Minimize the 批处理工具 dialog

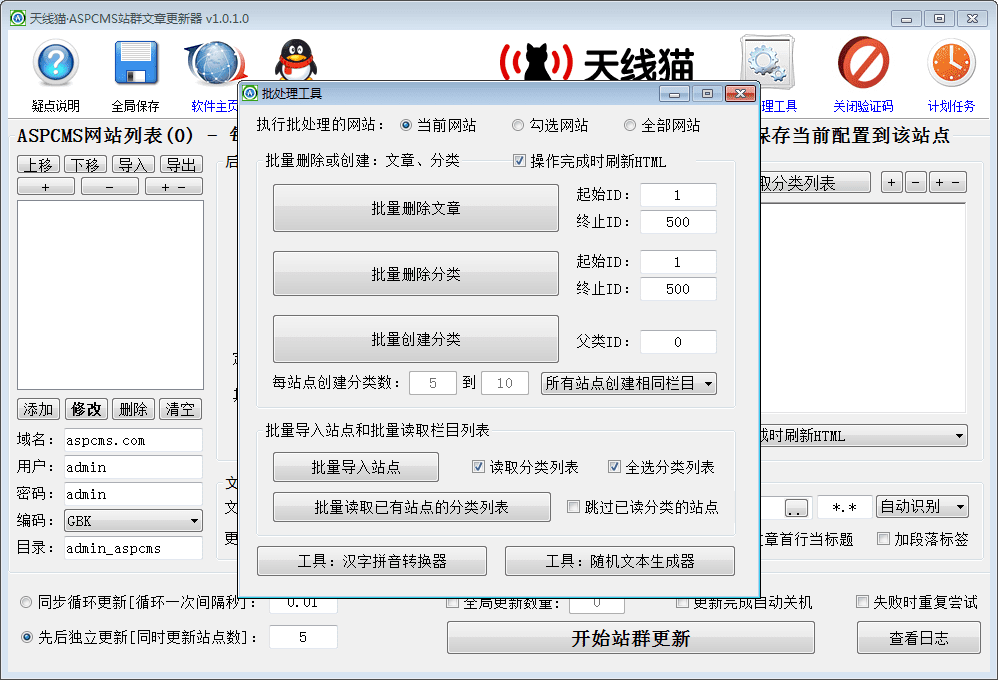coord(674,94)
